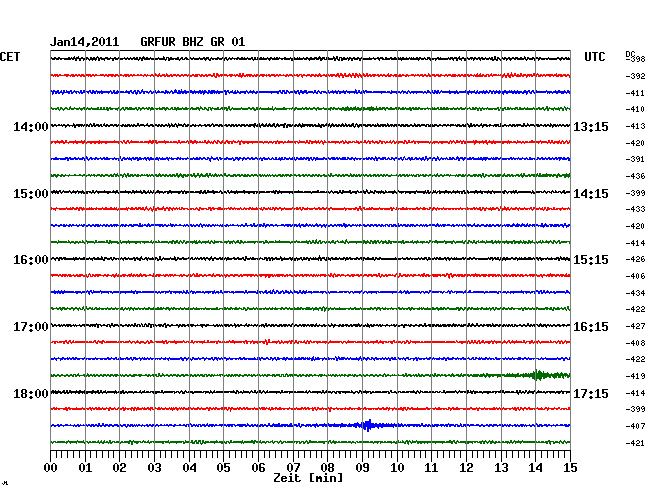This screenshot has height=494, width=650.
Task: Click the DC offset value "-413"
Action: [635, 126]
